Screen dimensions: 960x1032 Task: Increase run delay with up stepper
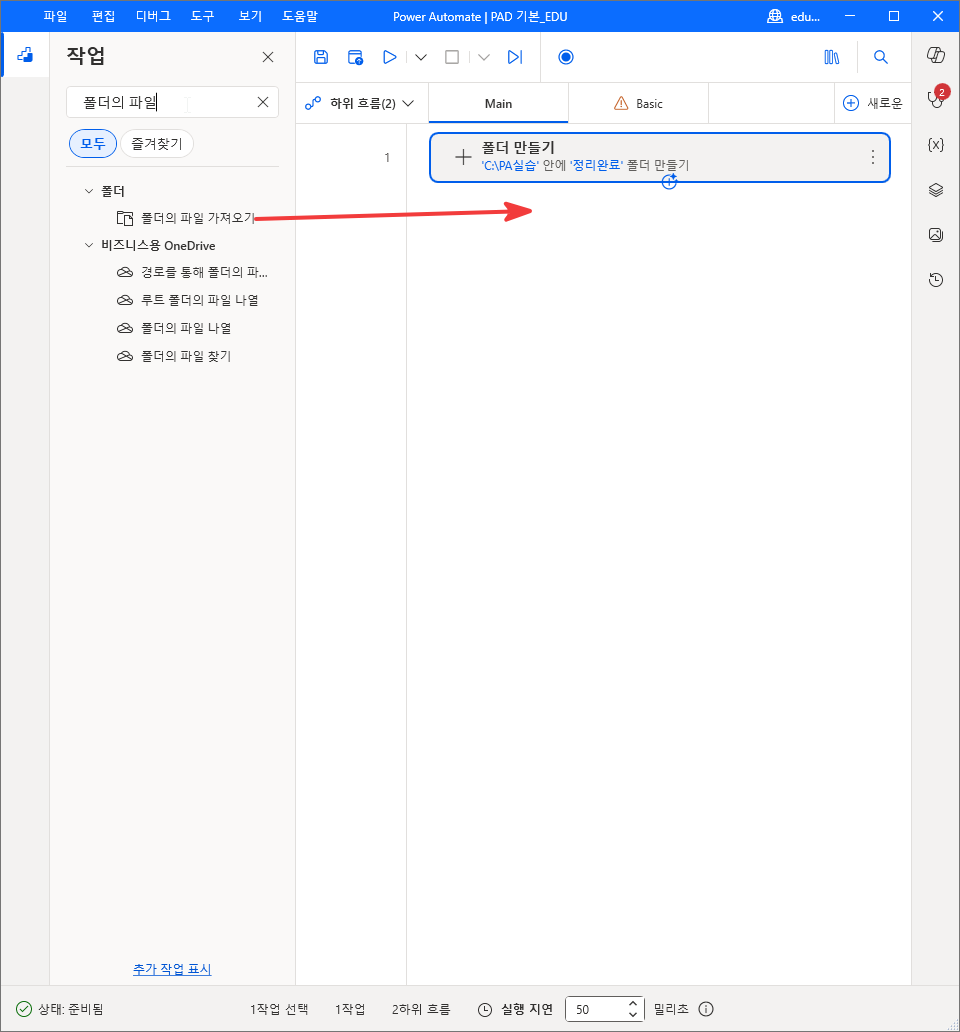click(632, 1004)
